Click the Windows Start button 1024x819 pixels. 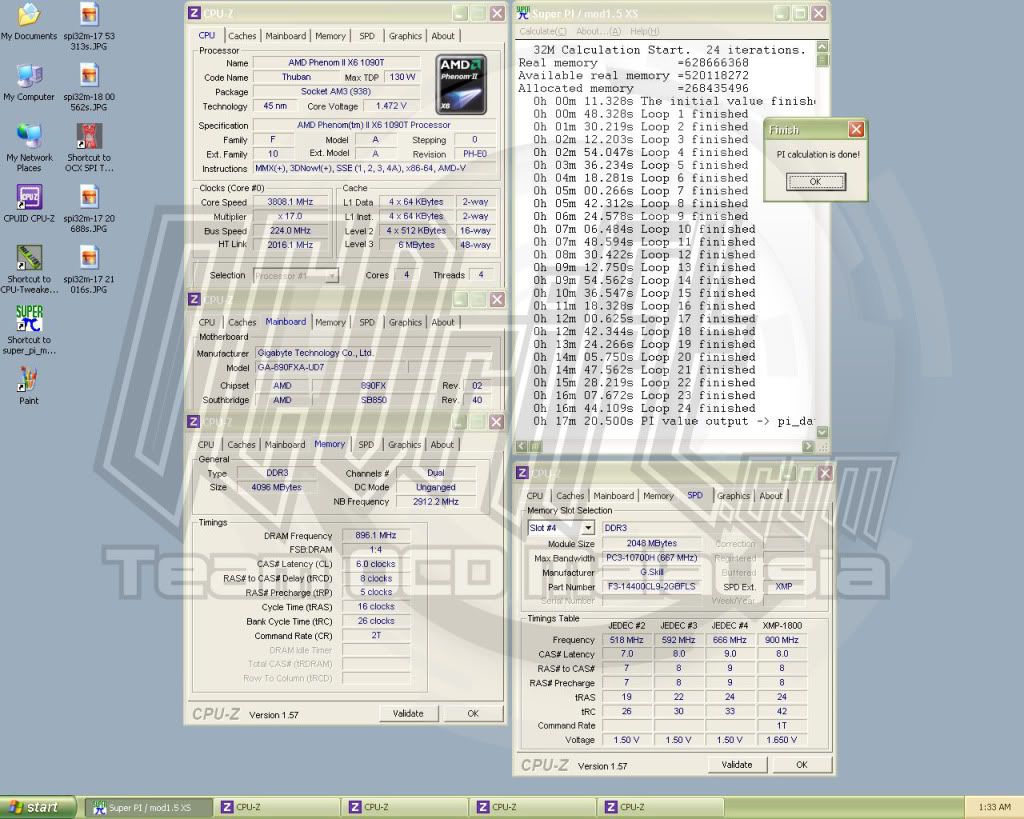coord(36,807)
